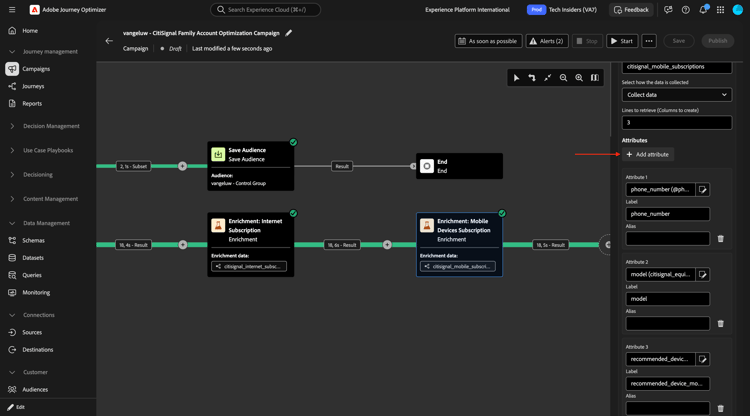Screen dimensions: 750x416
Task: Expand the Content Management section
Action: pyautogui.click(x=12, y=199)
